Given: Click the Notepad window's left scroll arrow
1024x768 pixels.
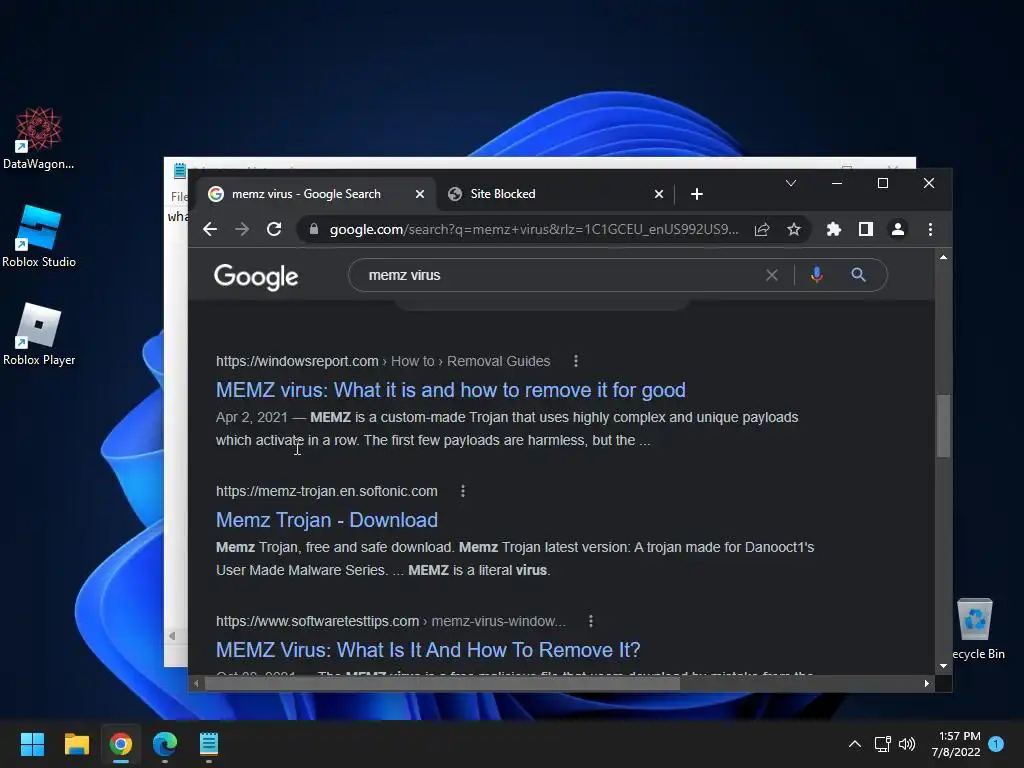Looking at the screenshot, I should [172, 635].
